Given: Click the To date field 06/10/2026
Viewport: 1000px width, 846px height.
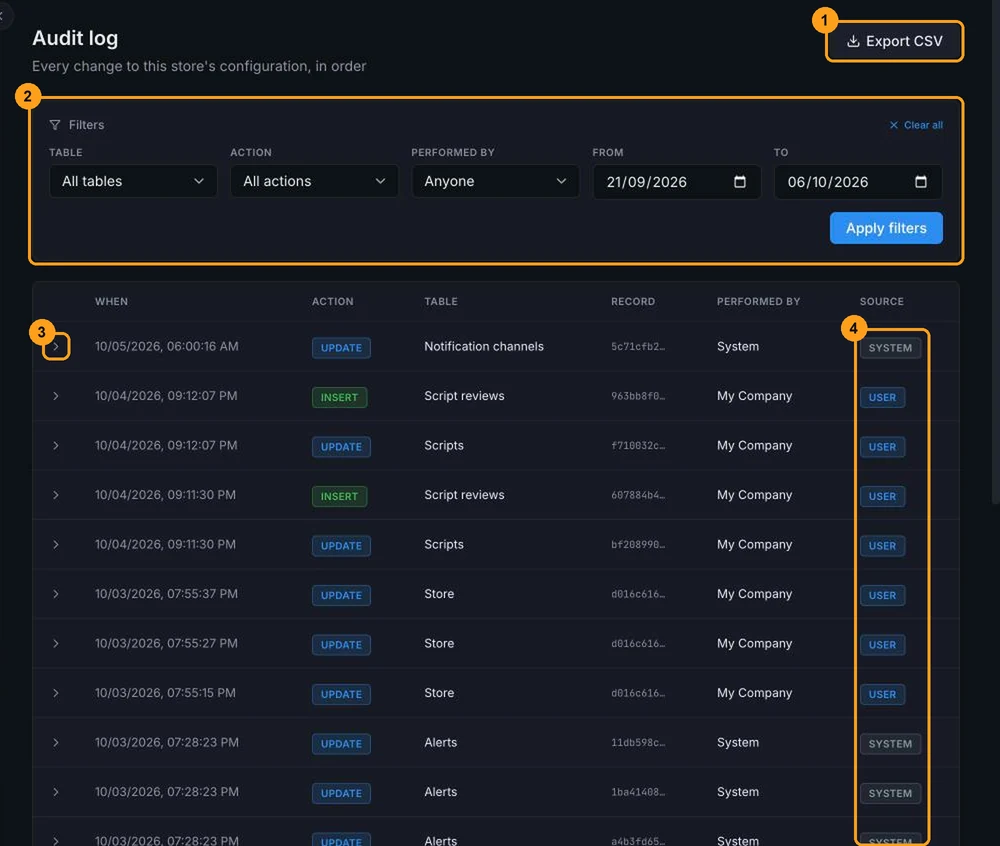Looking at the screenshot, I should click(x=858, y=182).
